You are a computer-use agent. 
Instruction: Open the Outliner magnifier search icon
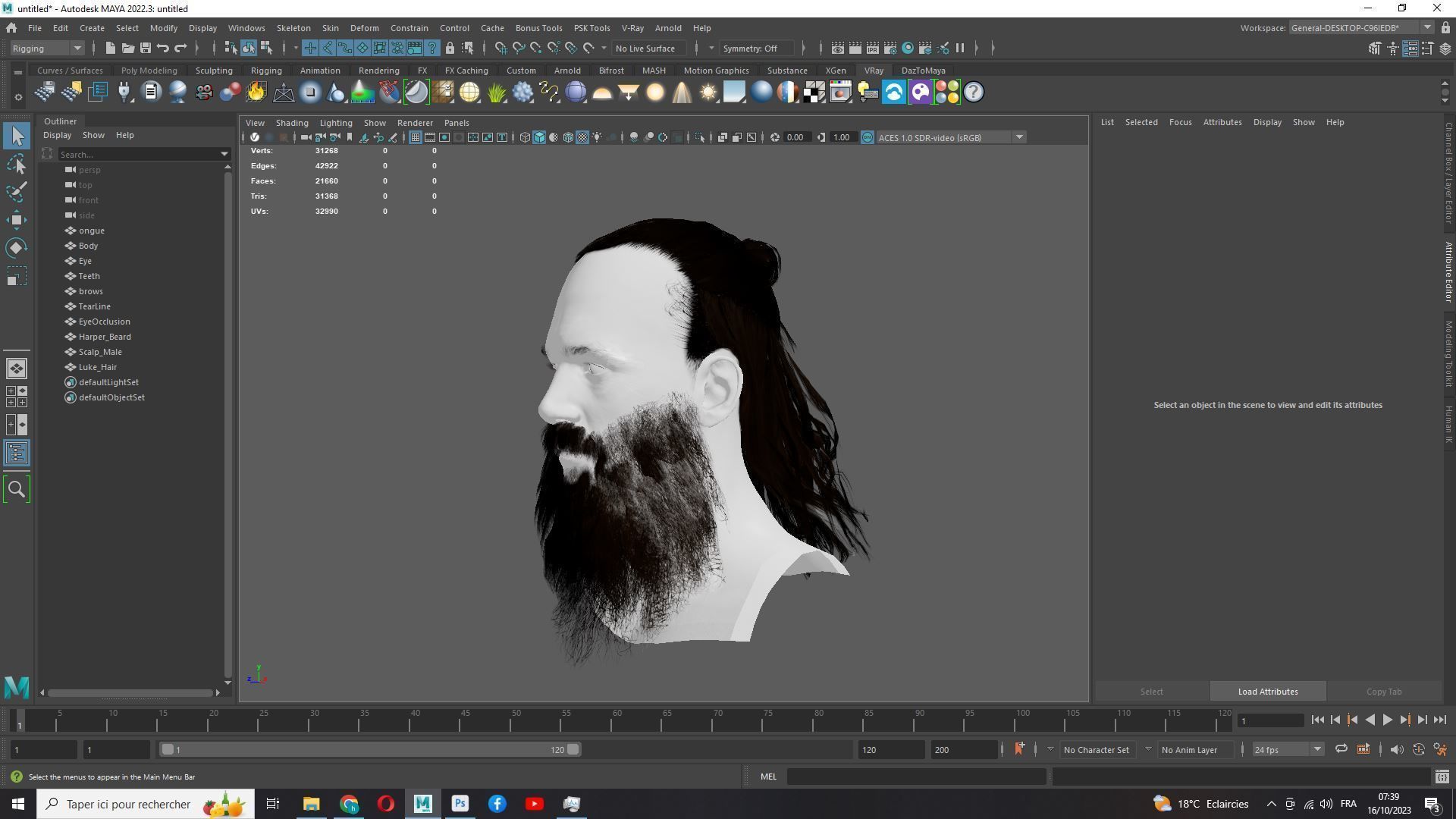[x=17, y=489]
